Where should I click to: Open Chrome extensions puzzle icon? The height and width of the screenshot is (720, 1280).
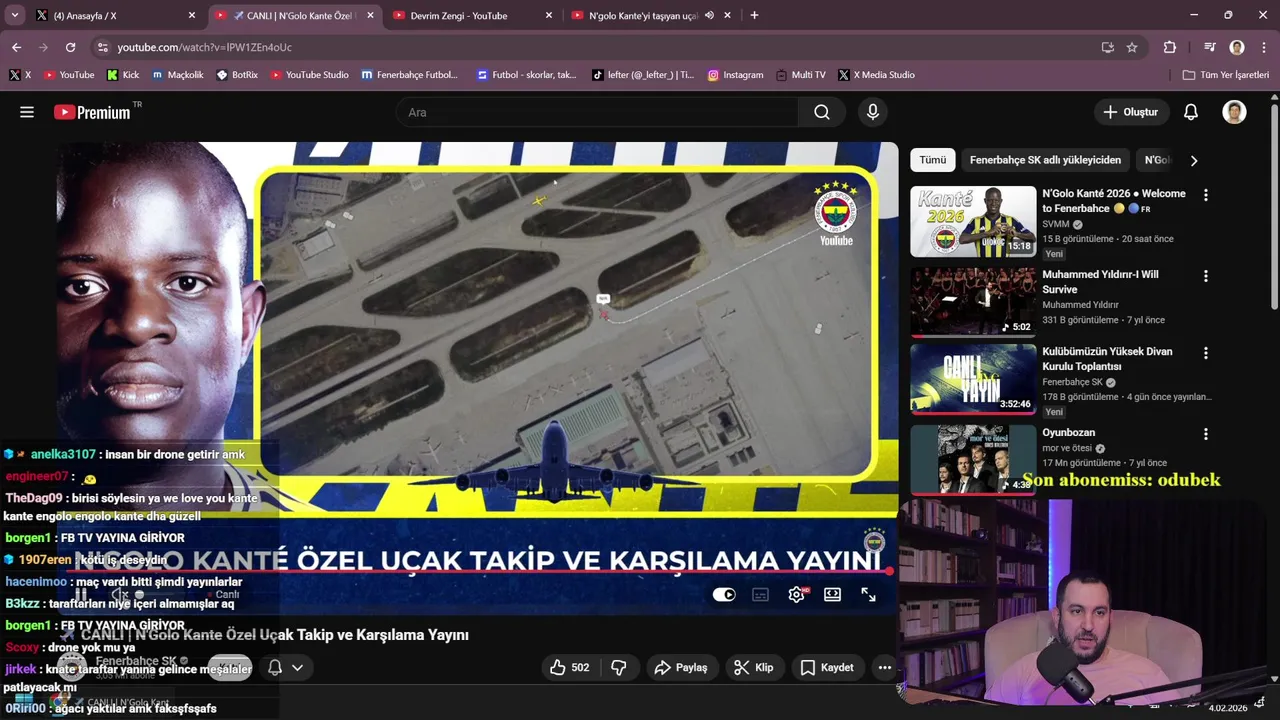click(x=1170, y=47)
